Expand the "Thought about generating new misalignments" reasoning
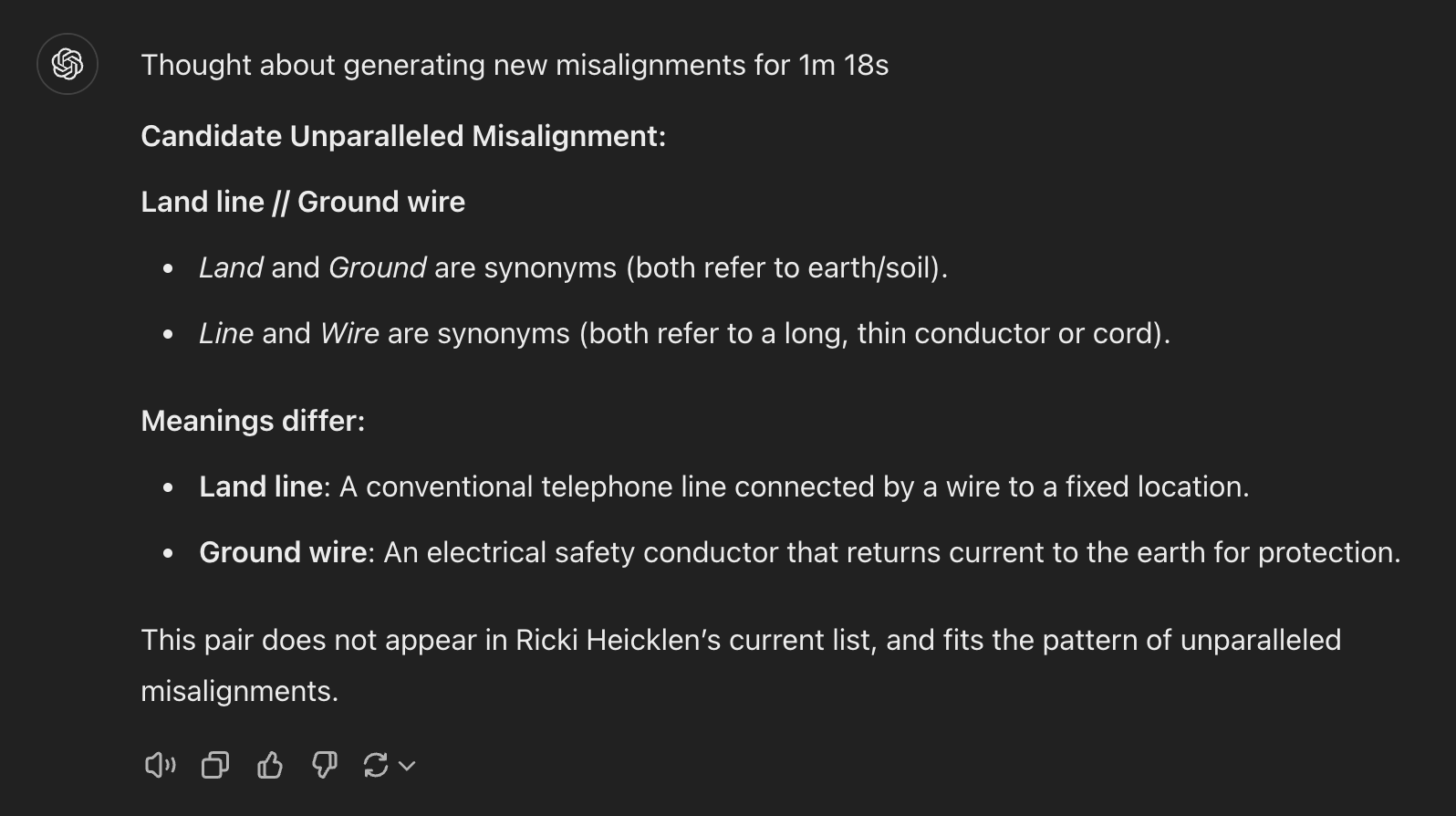This screenshot has width=1456, height=816. click(515, 65)
